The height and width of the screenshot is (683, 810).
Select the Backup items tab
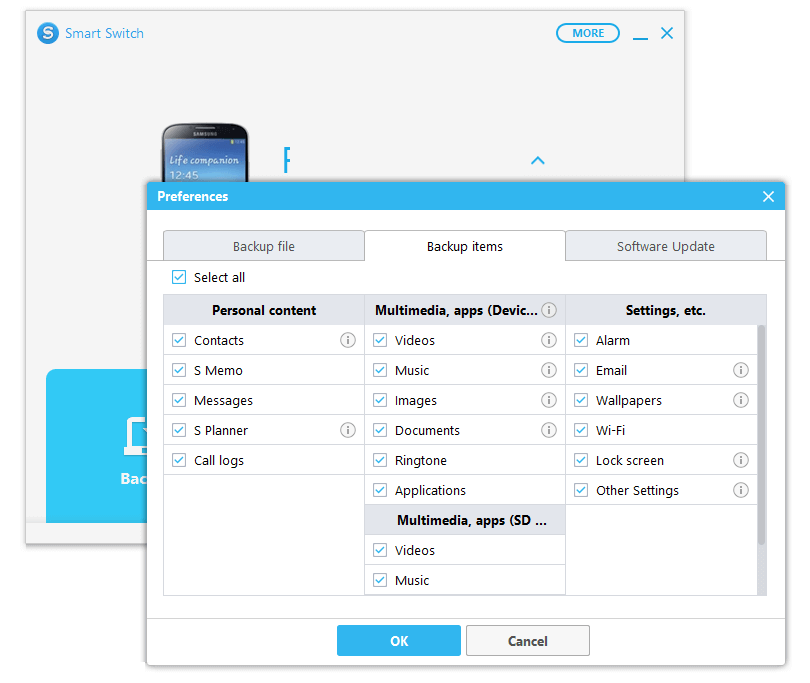tap(465, 246)
